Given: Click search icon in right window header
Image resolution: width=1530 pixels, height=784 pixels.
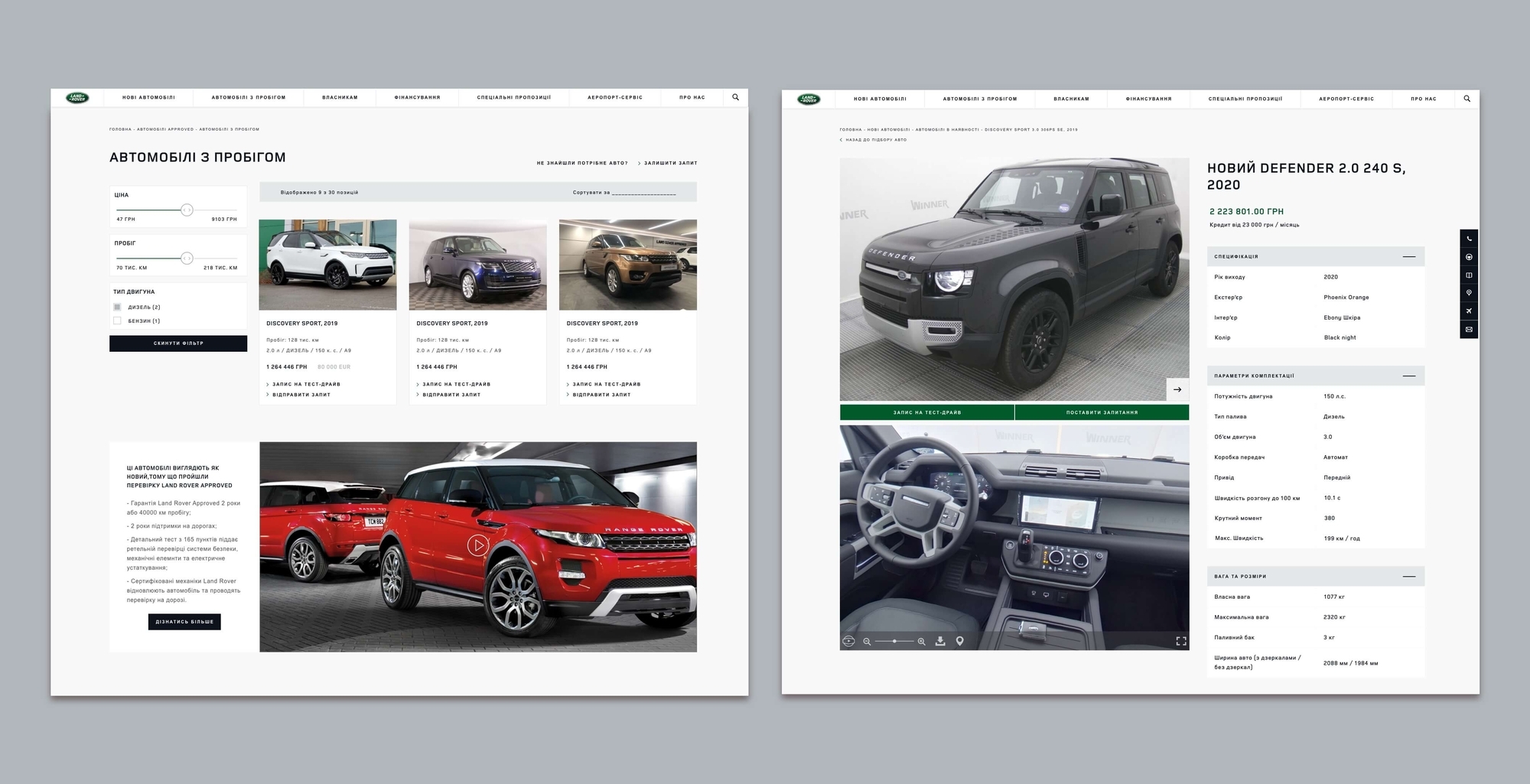Looking at the screenshot, I should pyautogui.click(x=1467, y=99).
